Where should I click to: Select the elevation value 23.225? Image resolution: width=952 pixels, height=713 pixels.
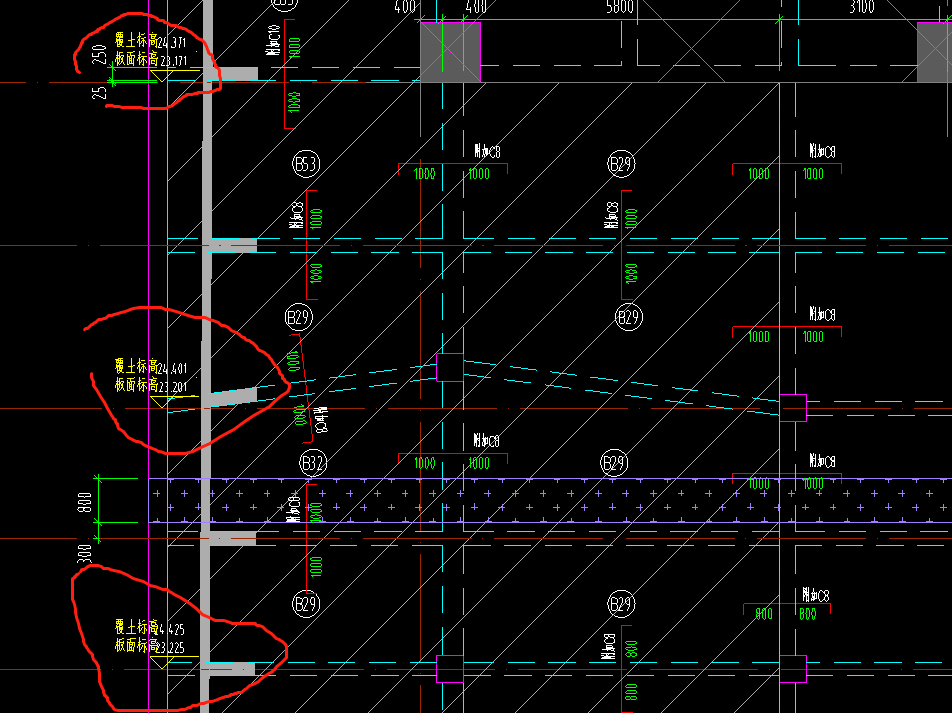coord(172,647)
